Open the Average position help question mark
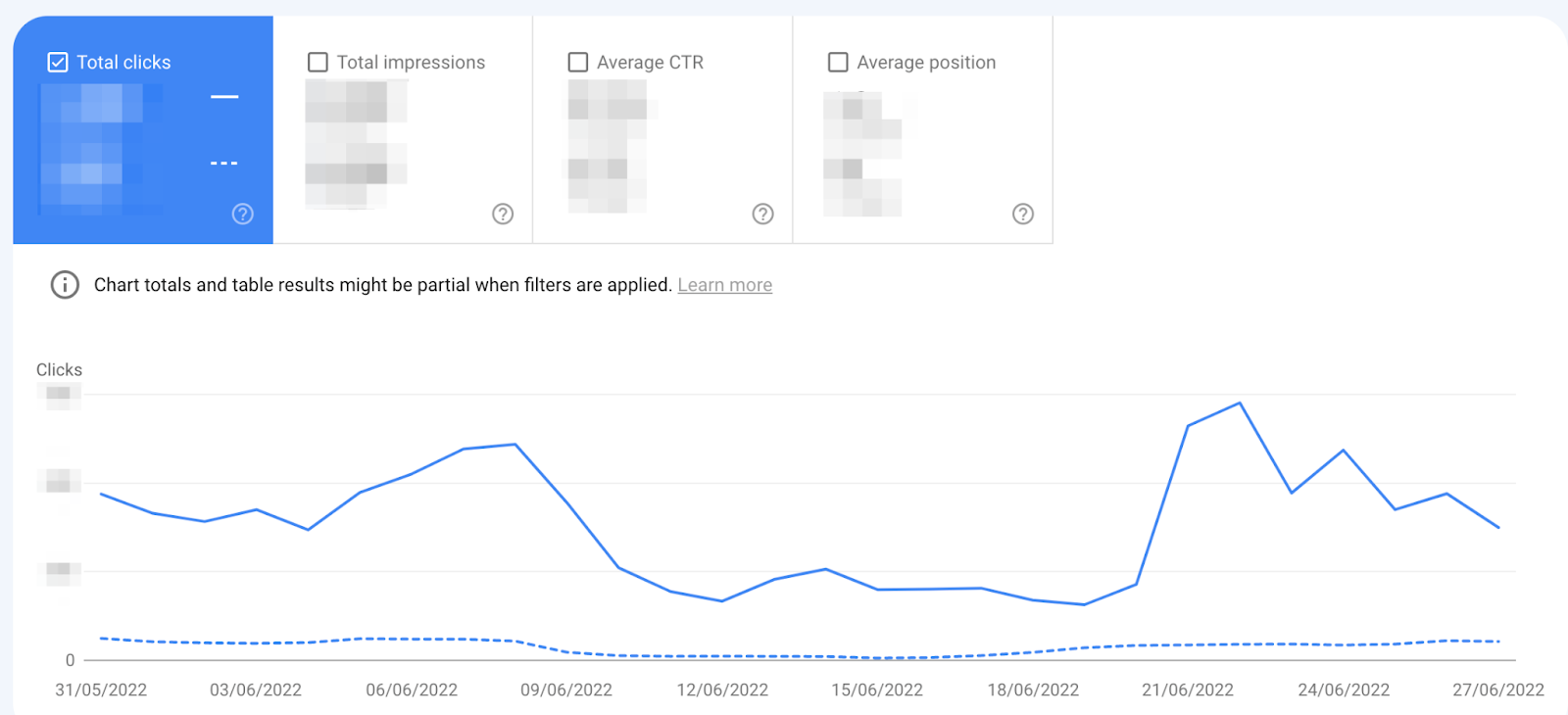The image size is (1568, 715). [x=1023, y=214]
